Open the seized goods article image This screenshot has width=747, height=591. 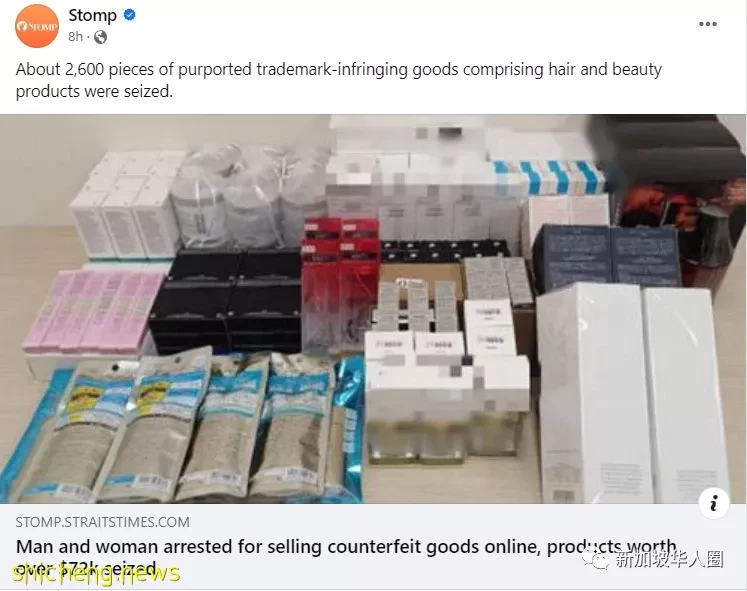click(373, 309)
